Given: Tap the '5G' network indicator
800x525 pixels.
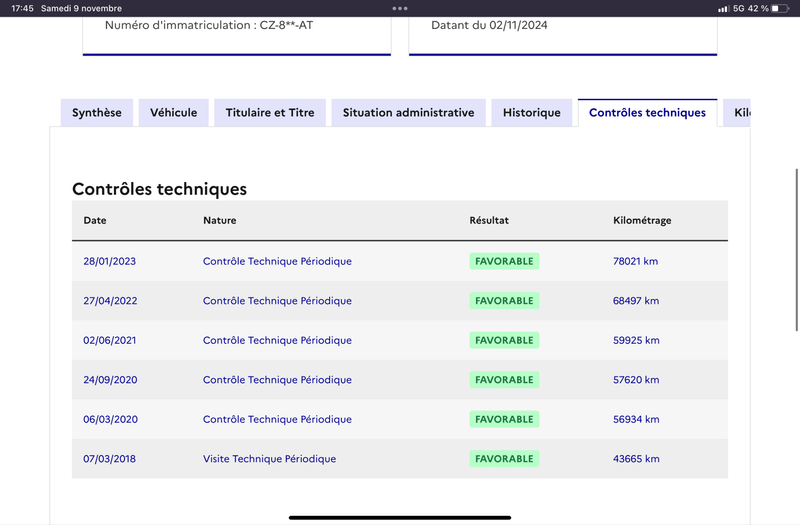Looking at the screenshot, I should tap(739, 9).
